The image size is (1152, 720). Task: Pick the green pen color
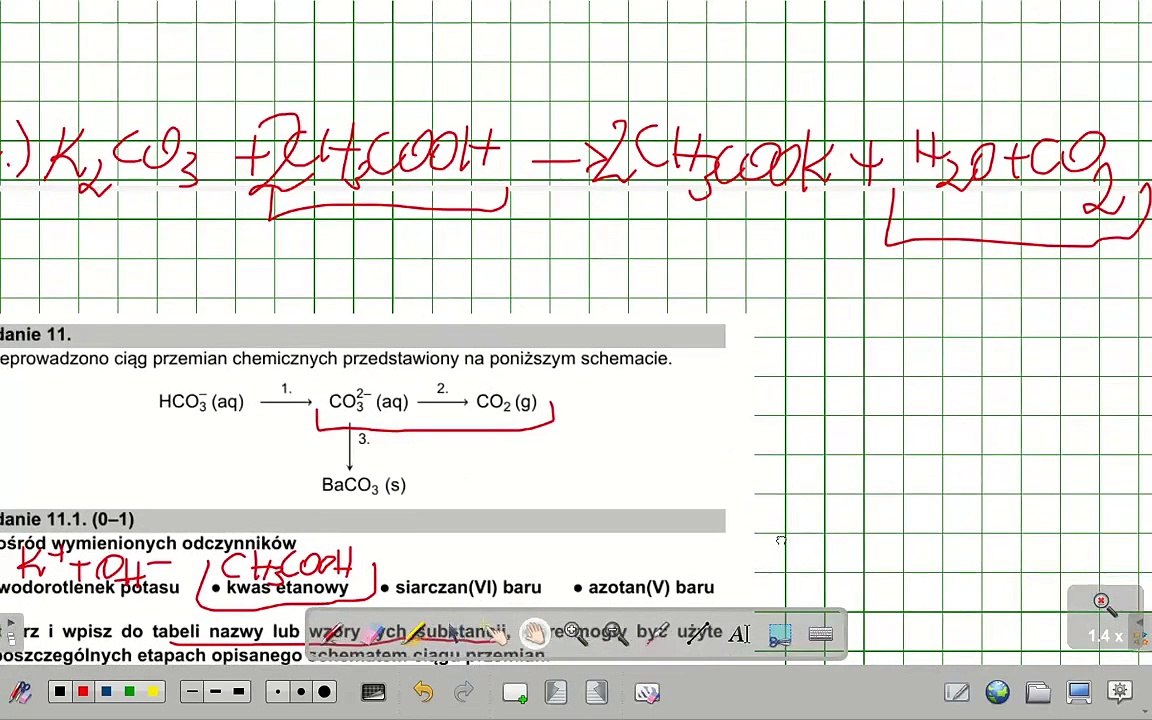click(x=129, y=691)
